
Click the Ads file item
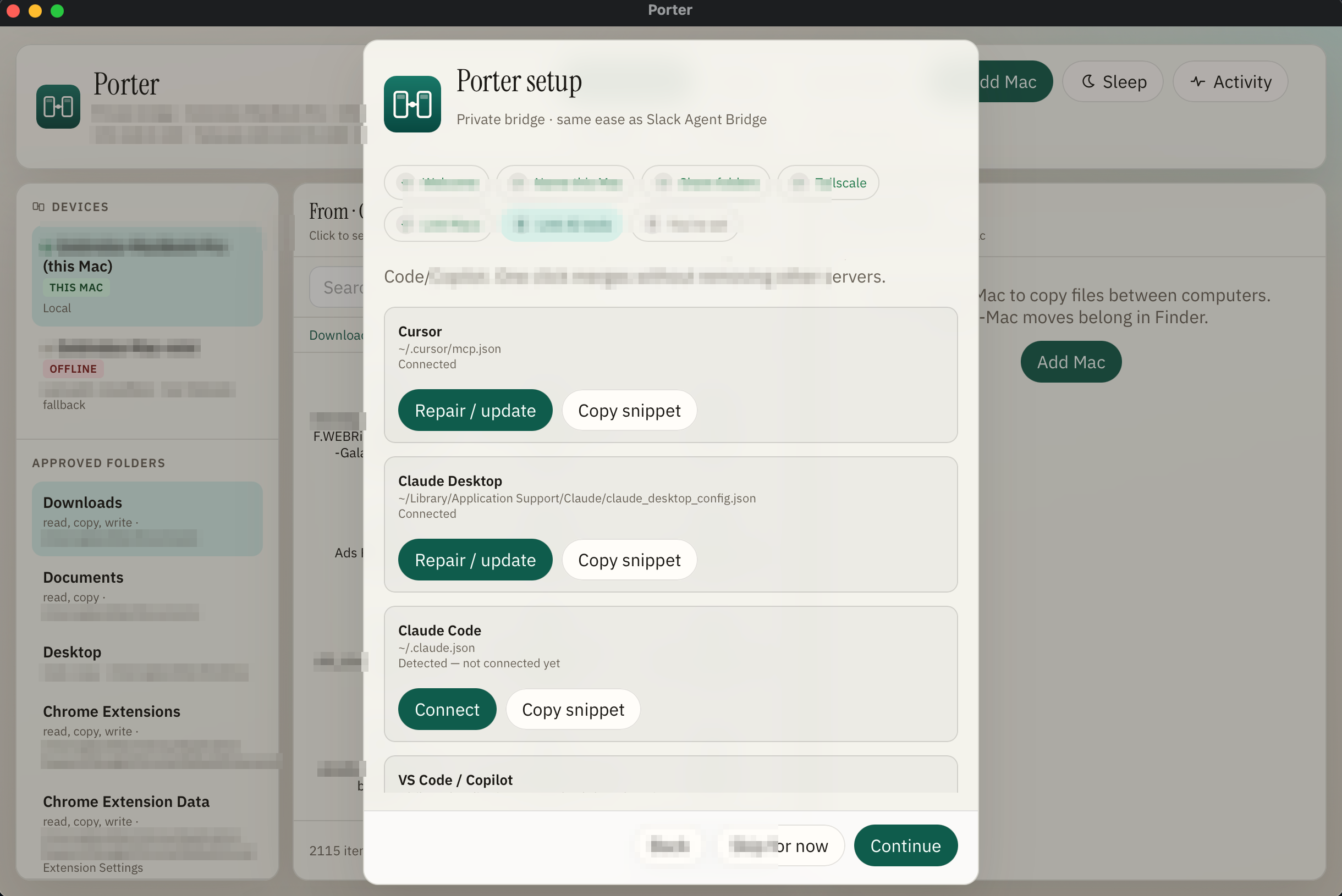click(x=348, y=552)
